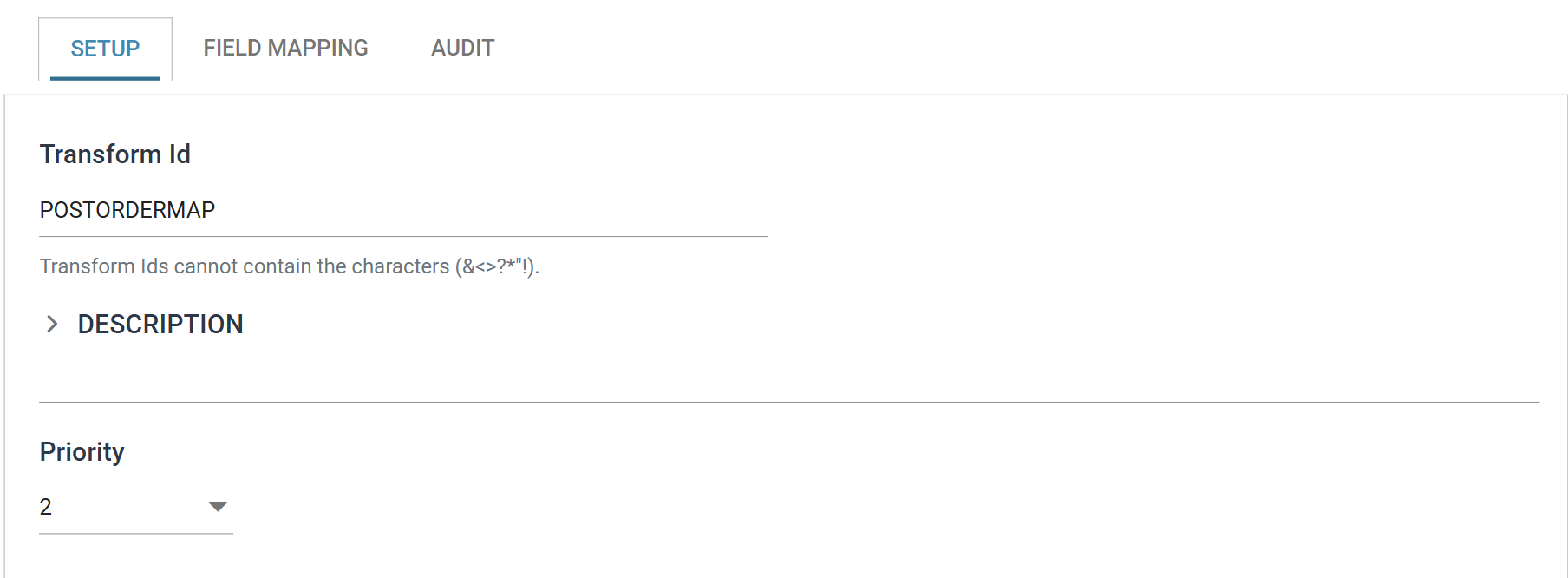Screen dimensions: 1568x578
Task: Click the empty area of Transform Id input
Action: coord(494,210)
